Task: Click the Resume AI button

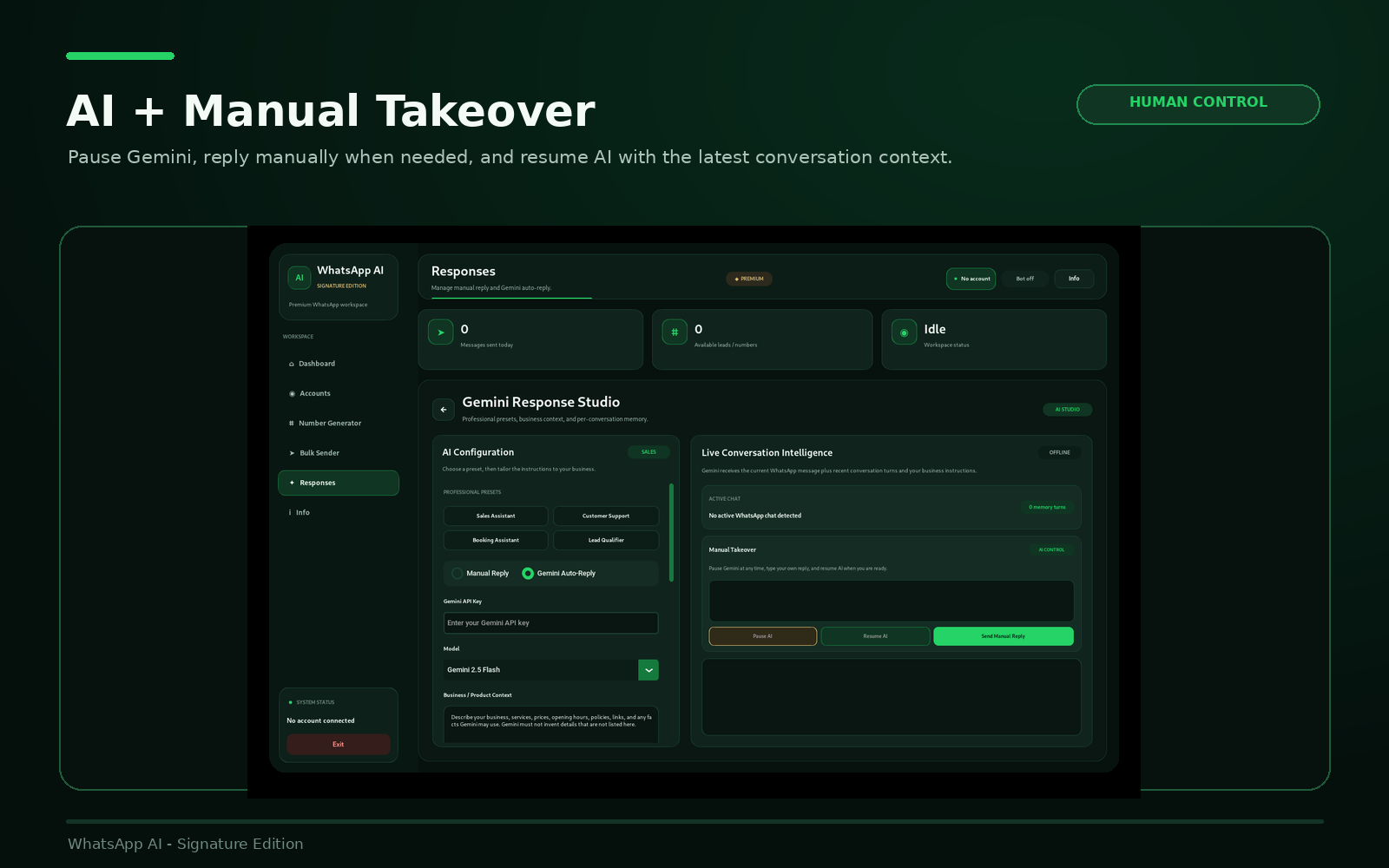Action: (875, 636)
